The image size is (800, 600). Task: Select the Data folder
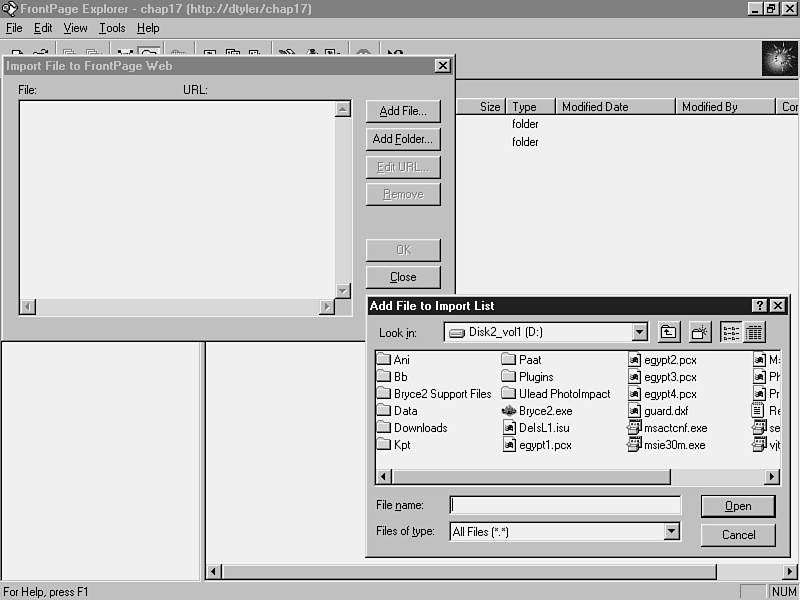(397, 411)
